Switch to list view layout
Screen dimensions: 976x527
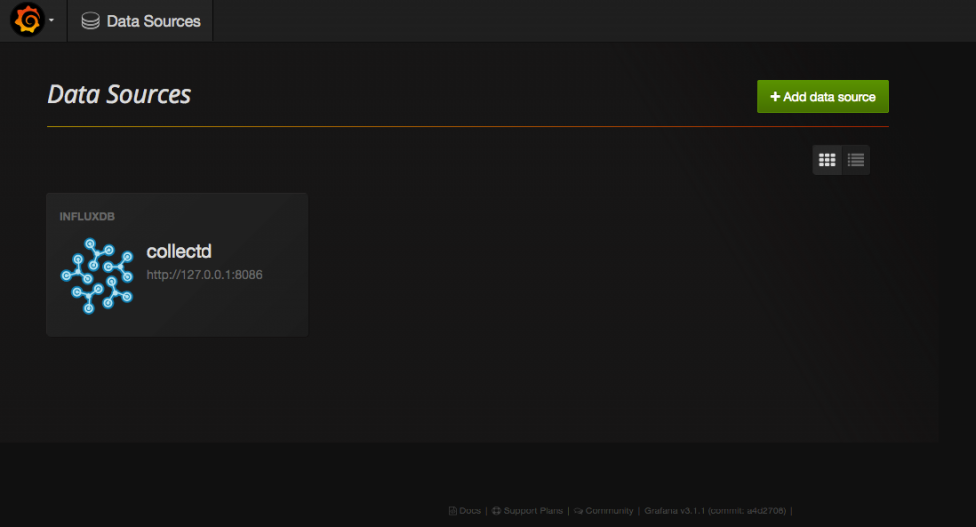tap(856, 160)
